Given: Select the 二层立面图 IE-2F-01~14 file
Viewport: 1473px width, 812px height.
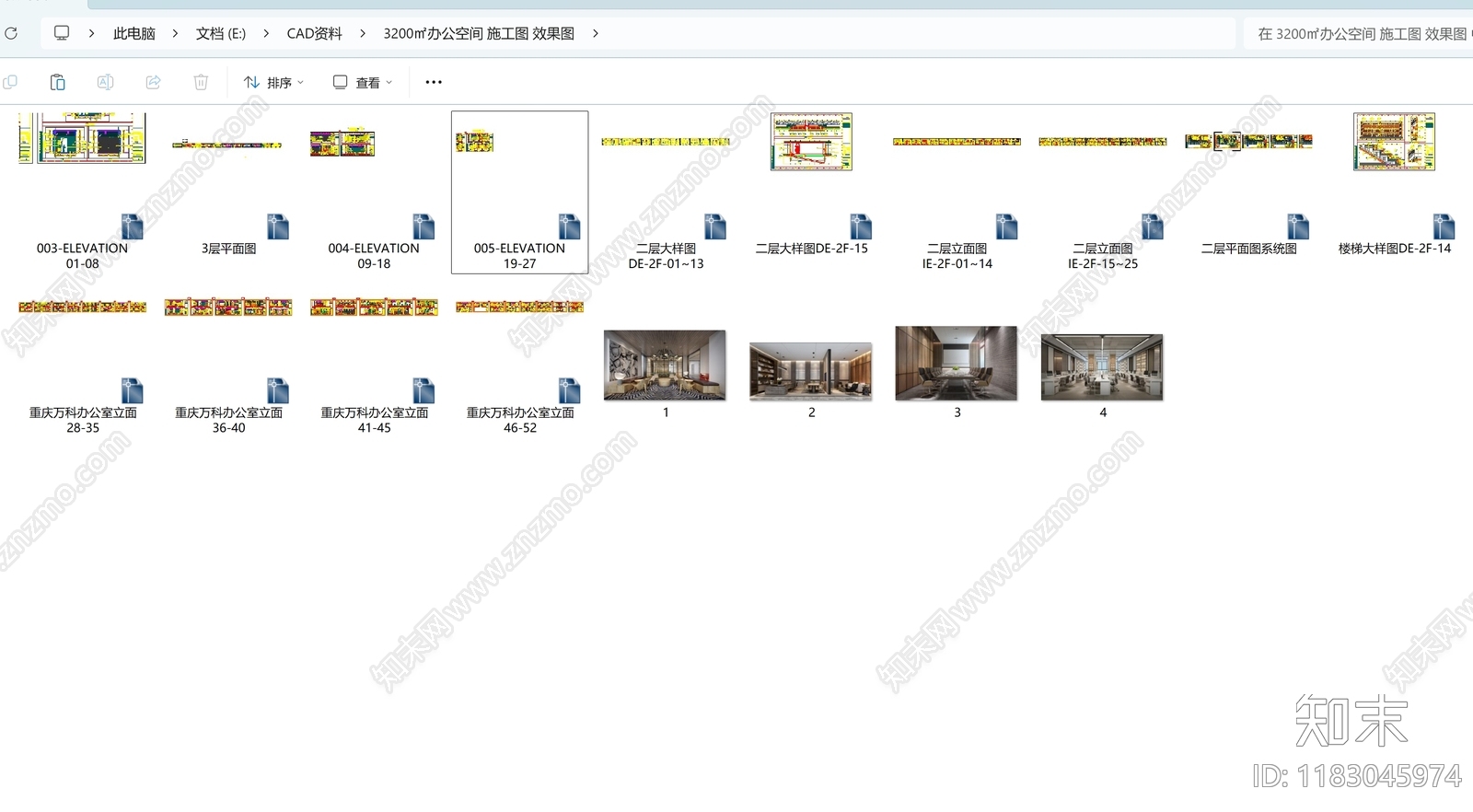Looking at the screenshot, I should tap(957, 191).
